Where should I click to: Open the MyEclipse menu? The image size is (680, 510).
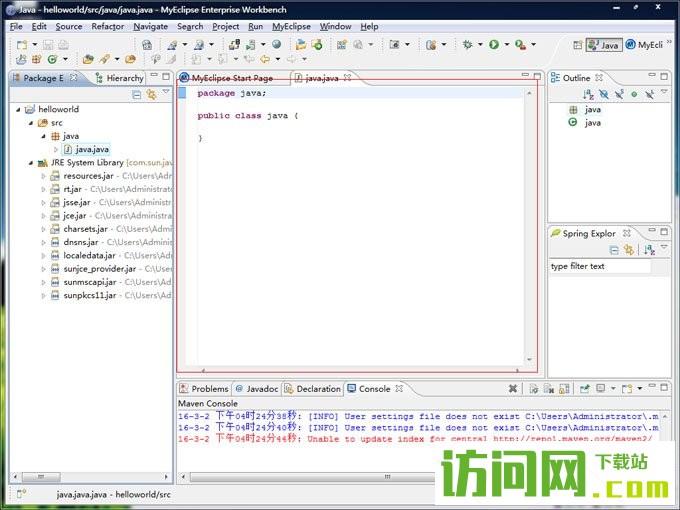(291, 26)
